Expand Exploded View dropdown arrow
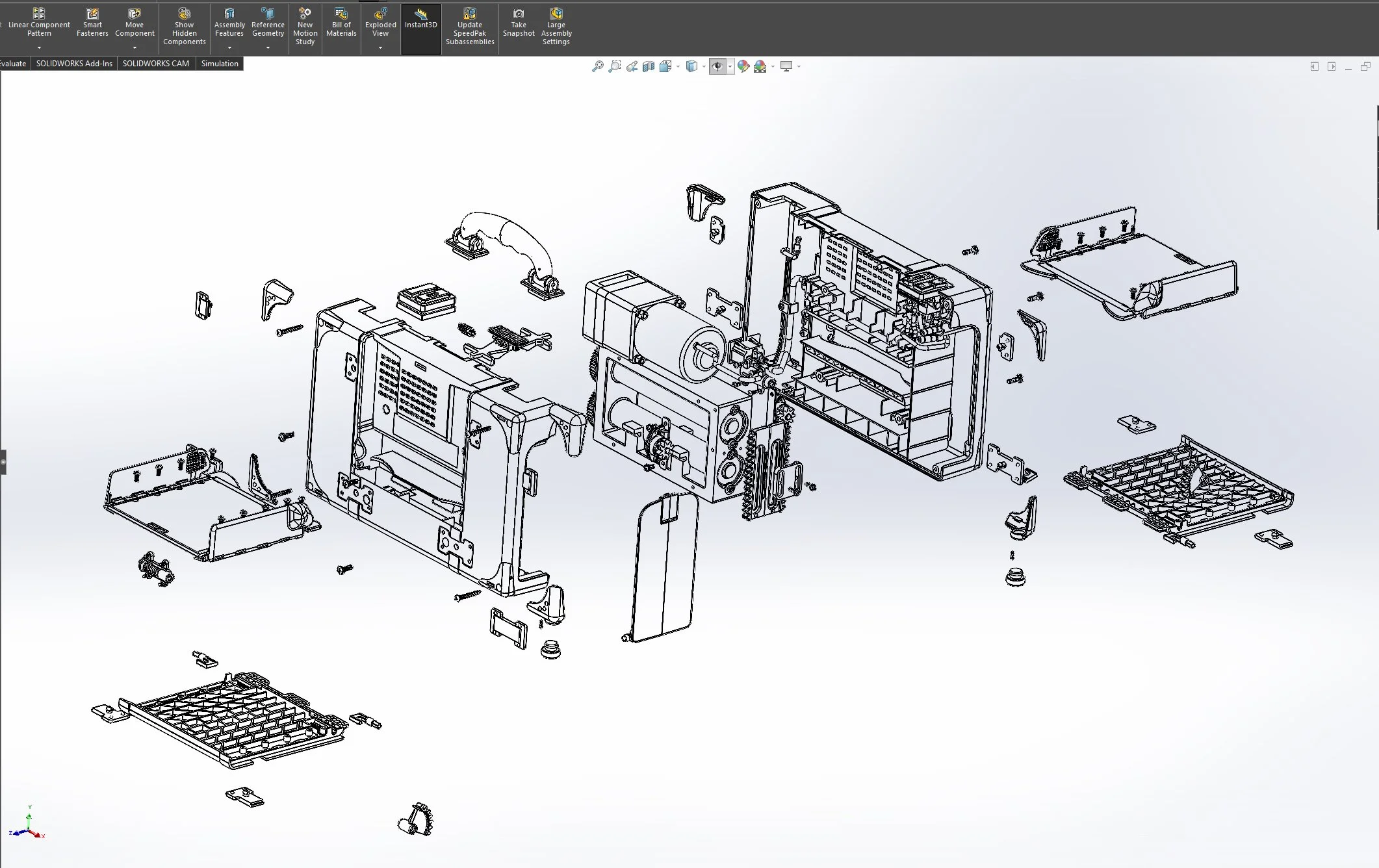 [x=380, y=47]
